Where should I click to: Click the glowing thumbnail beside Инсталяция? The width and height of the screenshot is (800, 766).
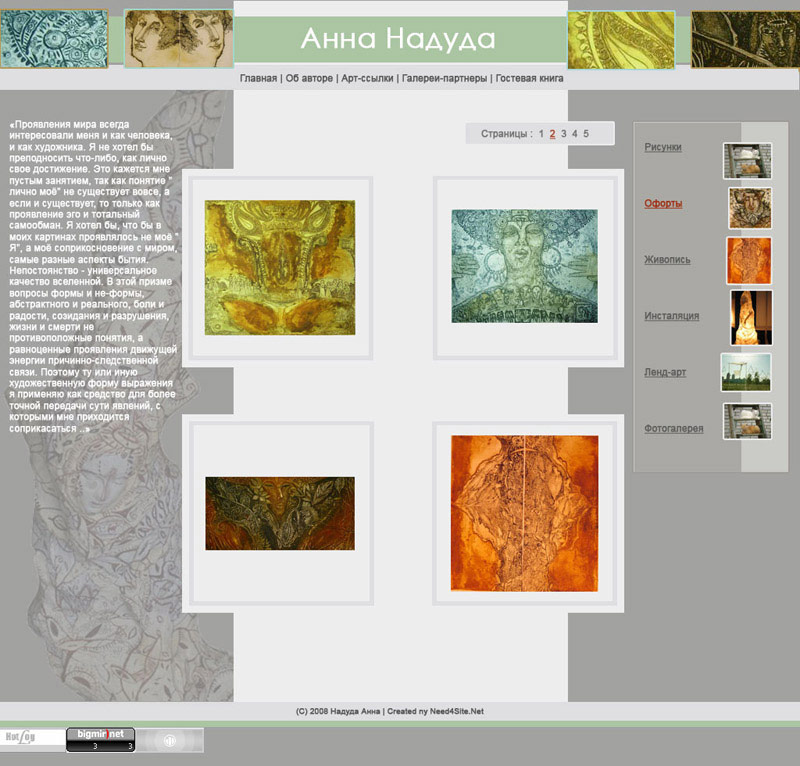coord(751,317)
